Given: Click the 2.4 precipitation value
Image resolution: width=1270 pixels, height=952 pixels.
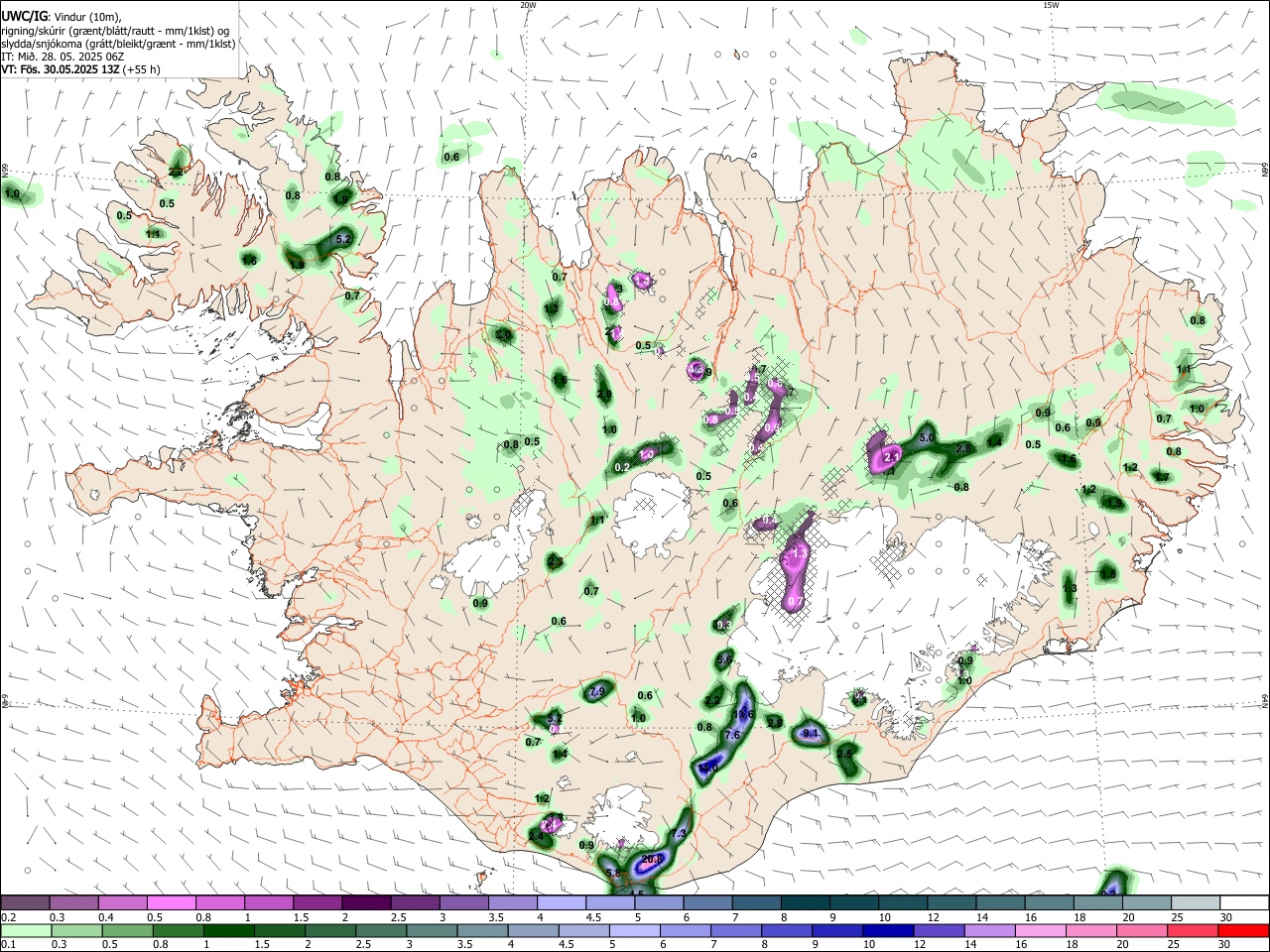Looking at the screenshot, I should click(x=537, y=837).
